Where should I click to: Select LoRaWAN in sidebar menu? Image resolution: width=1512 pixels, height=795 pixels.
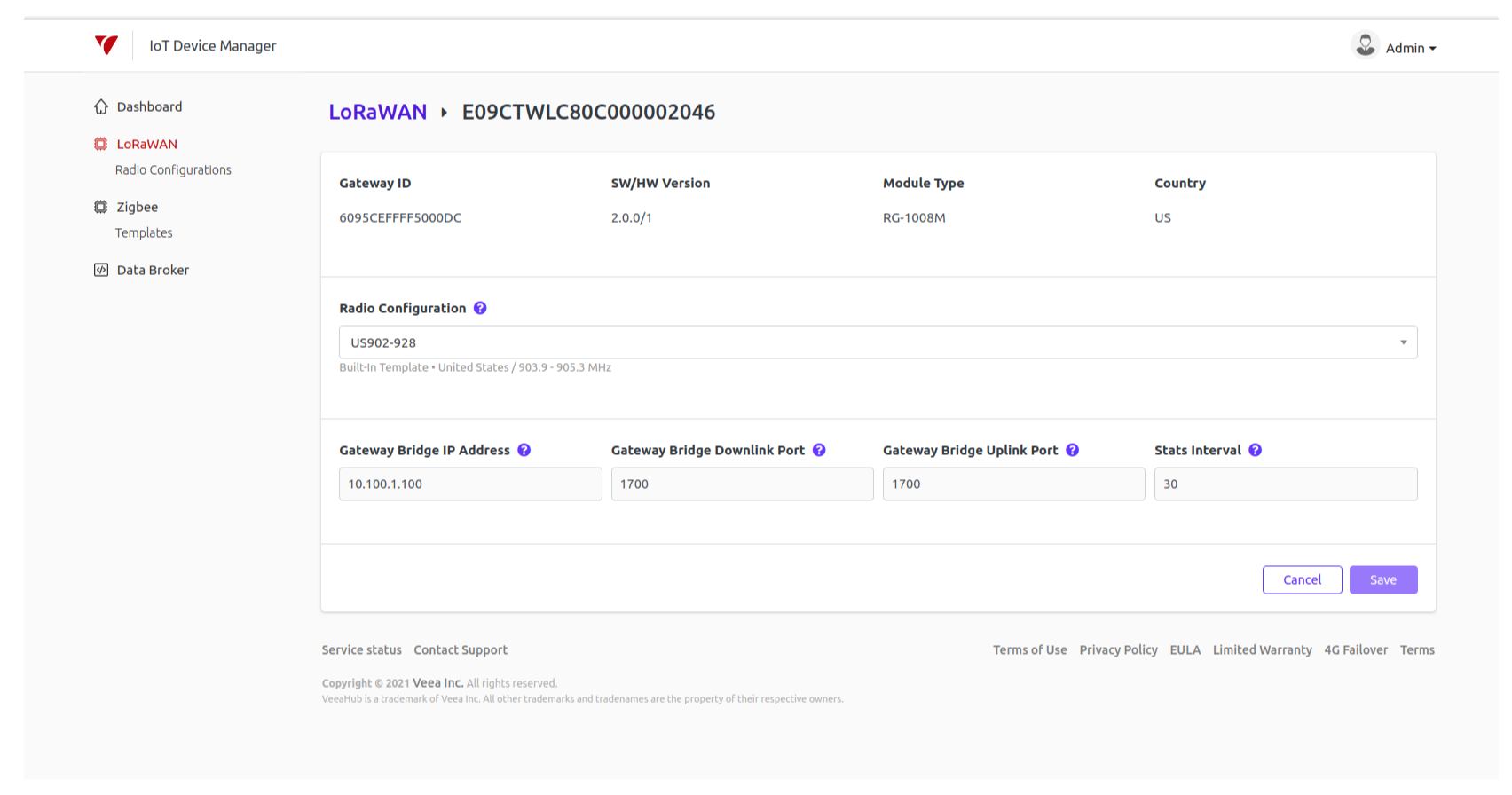click(x=147, y=144)
